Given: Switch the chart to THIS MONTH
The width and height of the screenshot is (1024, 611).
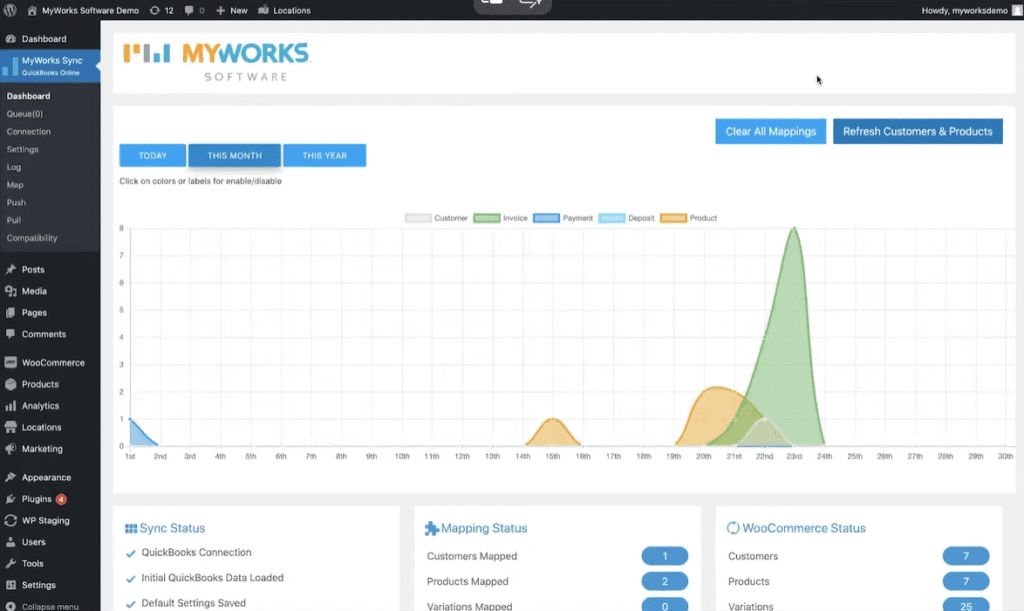Looking at the screenshot, I should [x=234, y=155].
